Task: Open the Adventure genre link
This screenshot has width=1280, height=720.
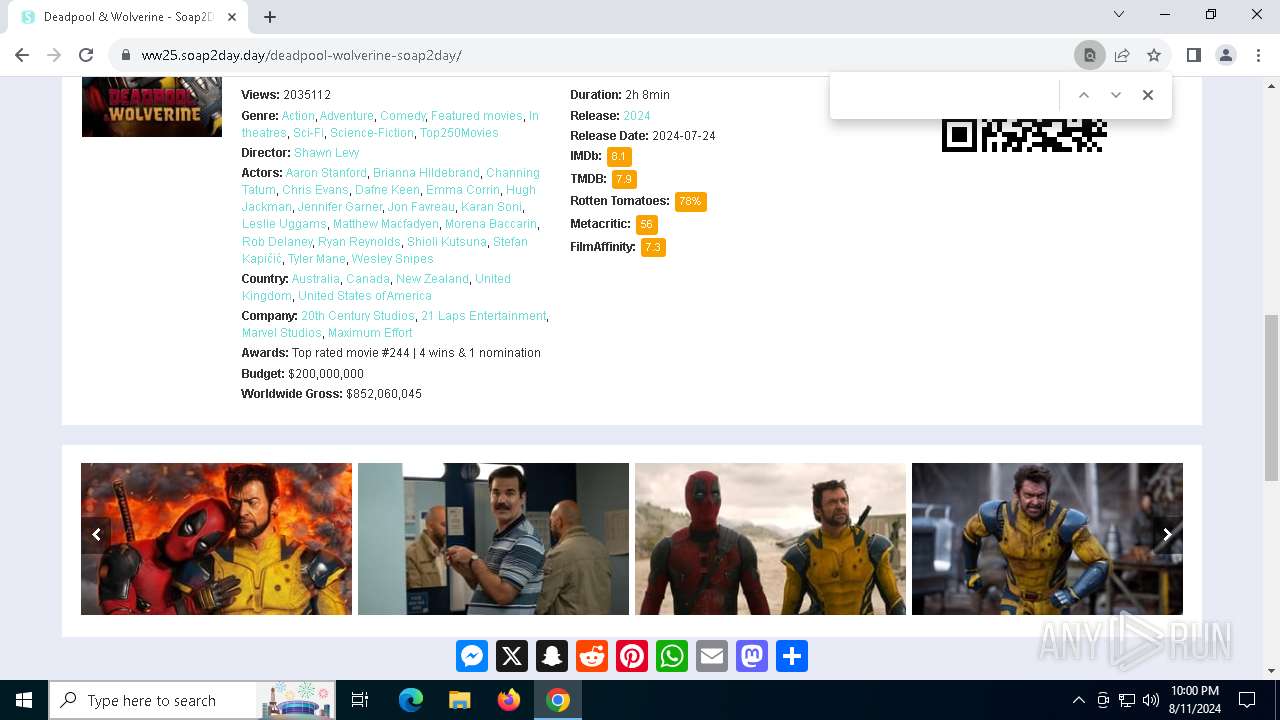Action: point(346,116)
